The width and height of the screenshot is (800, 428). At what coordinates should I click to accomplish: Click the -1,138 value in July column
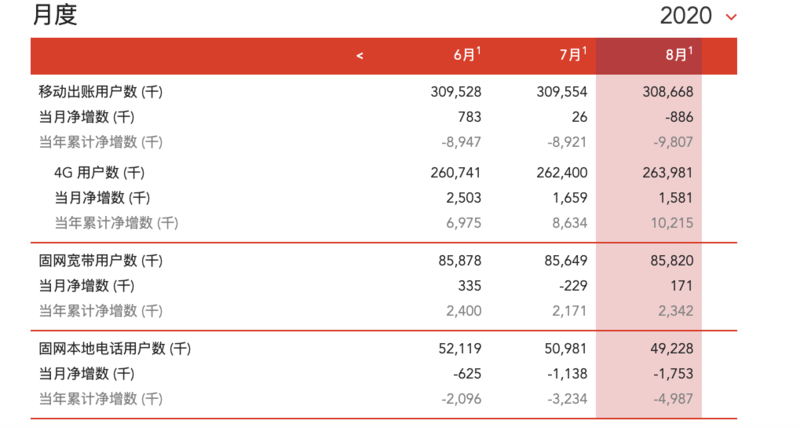point(565,374)
